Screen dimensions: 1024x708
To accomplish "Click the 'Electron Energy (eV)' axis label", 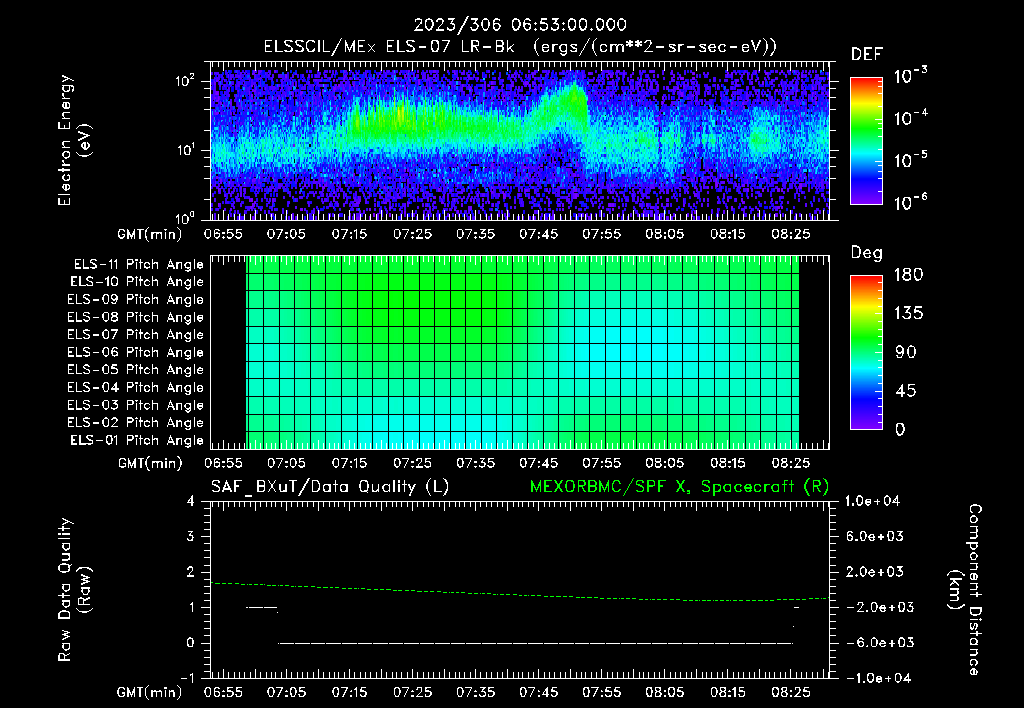I will (x=74, y=140).
